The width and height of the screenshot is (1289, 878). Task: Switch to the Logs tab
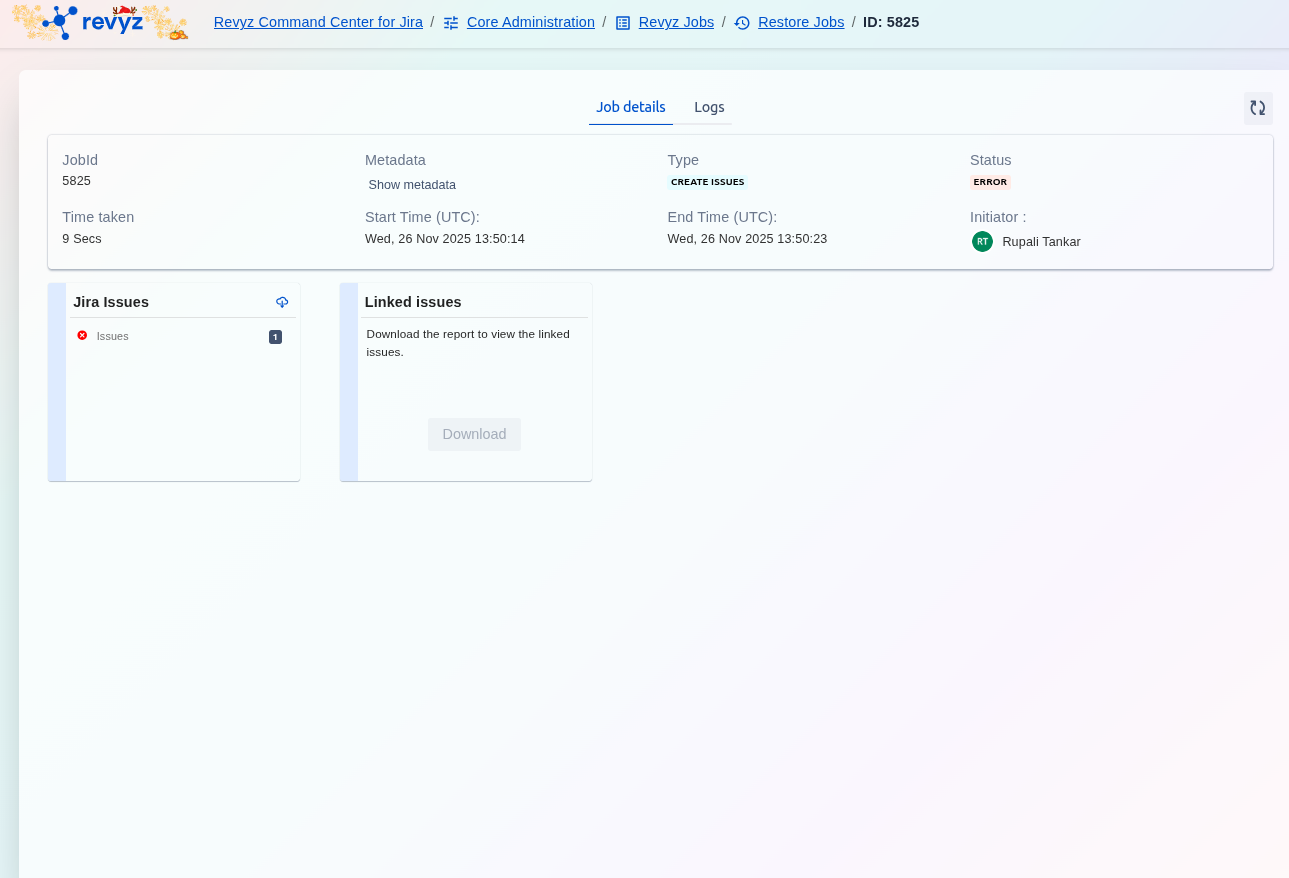(x=709, y=107)
